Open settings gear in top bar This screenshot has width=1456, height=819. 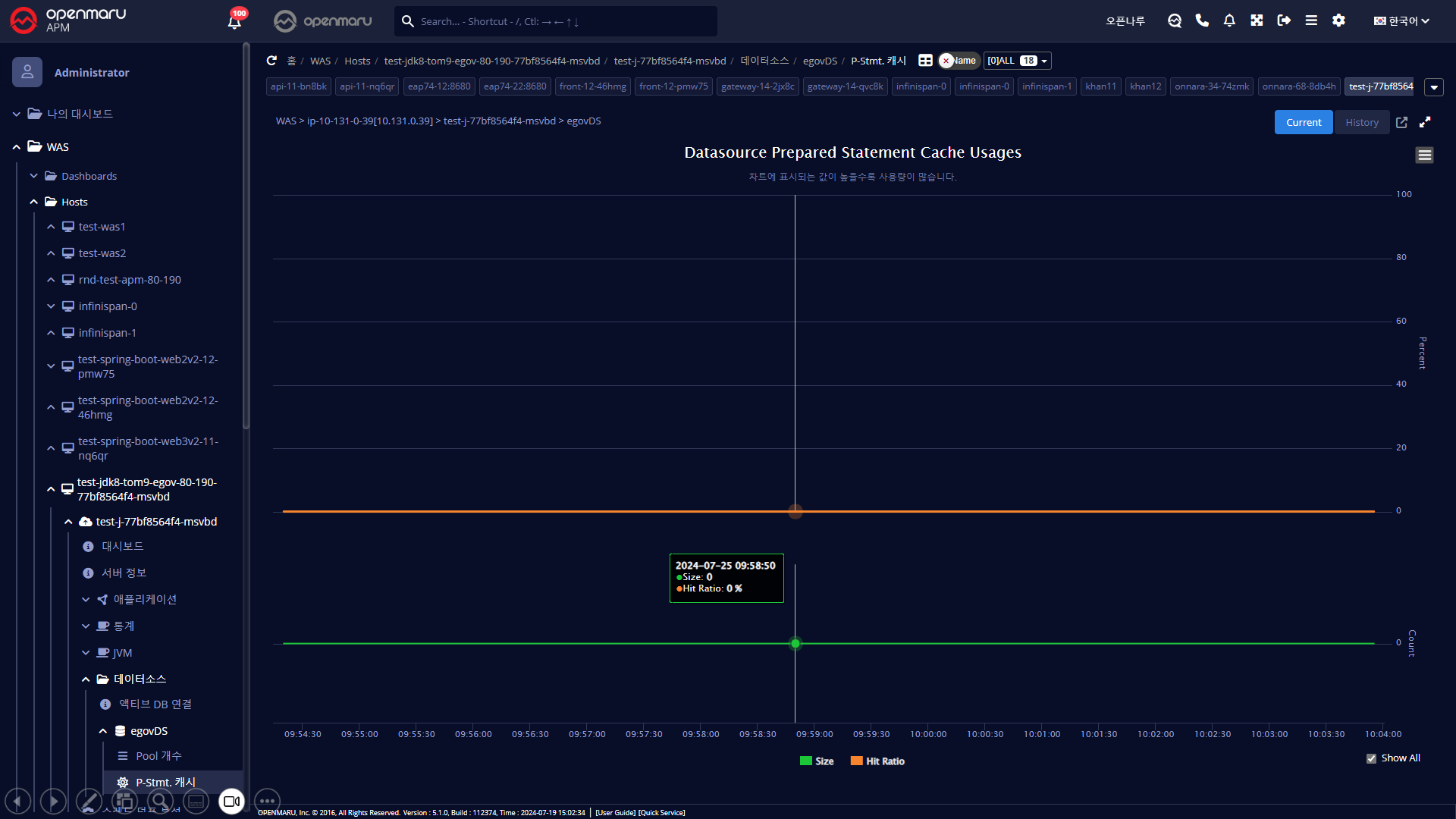(1338, 20)
